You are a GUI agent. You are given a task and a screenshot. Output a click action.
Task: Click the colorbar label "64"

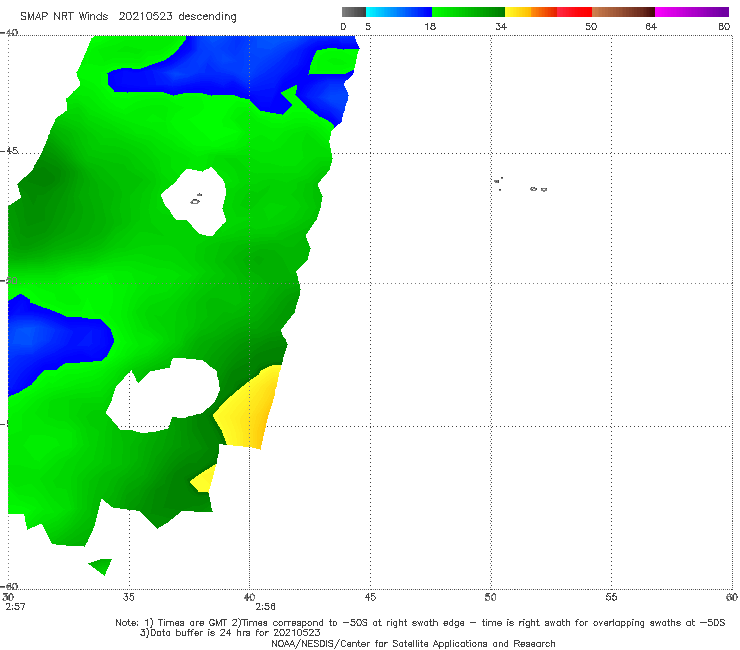tap(651, 26)
